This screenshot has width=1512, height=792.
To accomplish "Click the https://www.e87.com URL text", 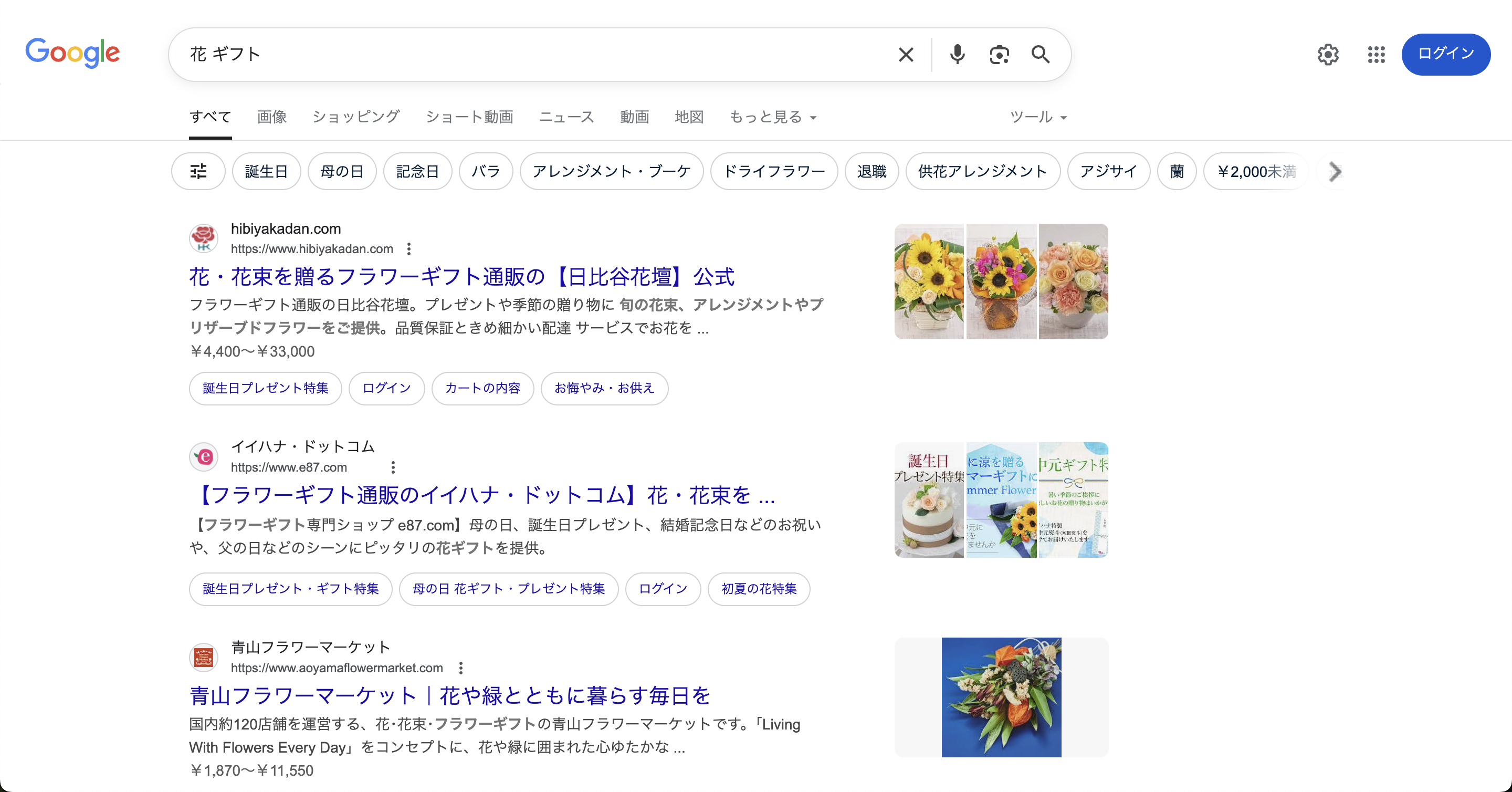I will point(289,467).
